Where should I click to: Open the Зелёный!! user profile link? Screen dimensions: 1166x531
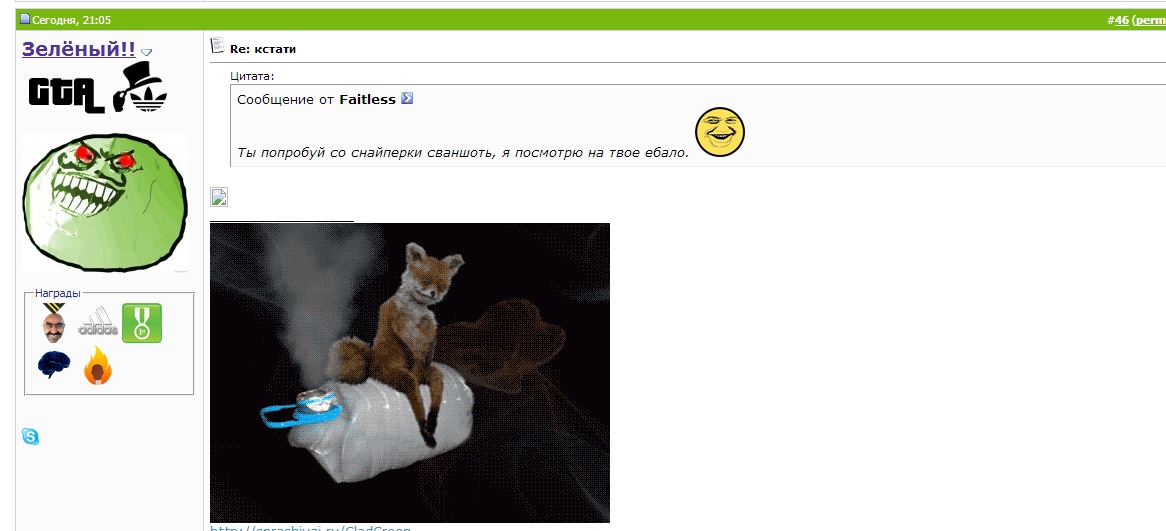[79, 49]
